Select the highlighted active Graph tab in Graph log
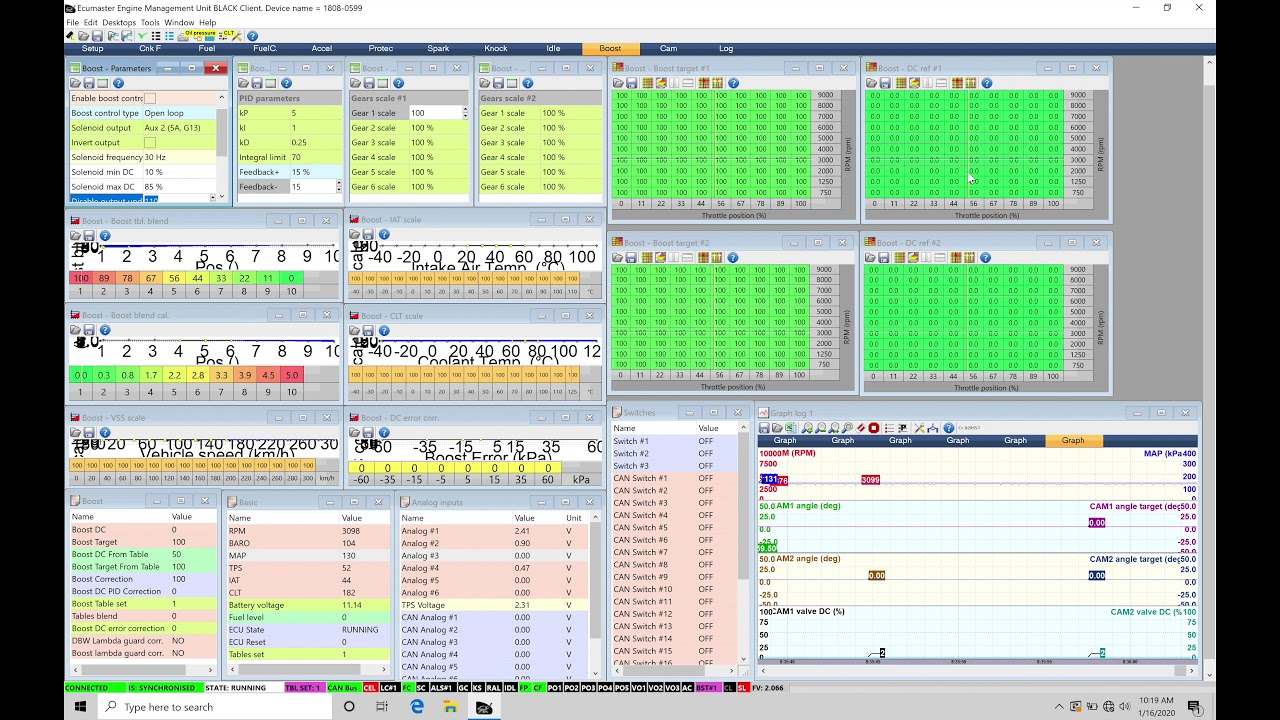Screen dimensions: 1280x720 1073,440
